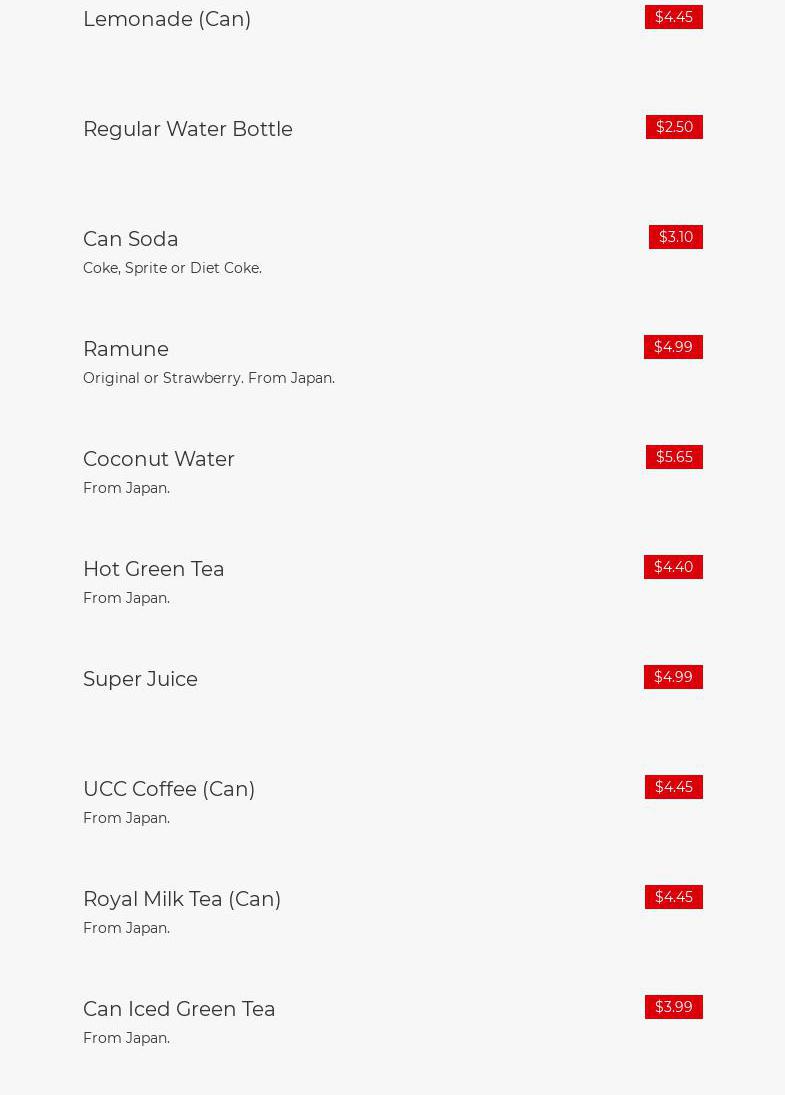Image resolution: width=785 pixels, height=1095 pixels.
Task: Click the $4.99 price badge beside Super Juice
Action: tap(673, 677)
